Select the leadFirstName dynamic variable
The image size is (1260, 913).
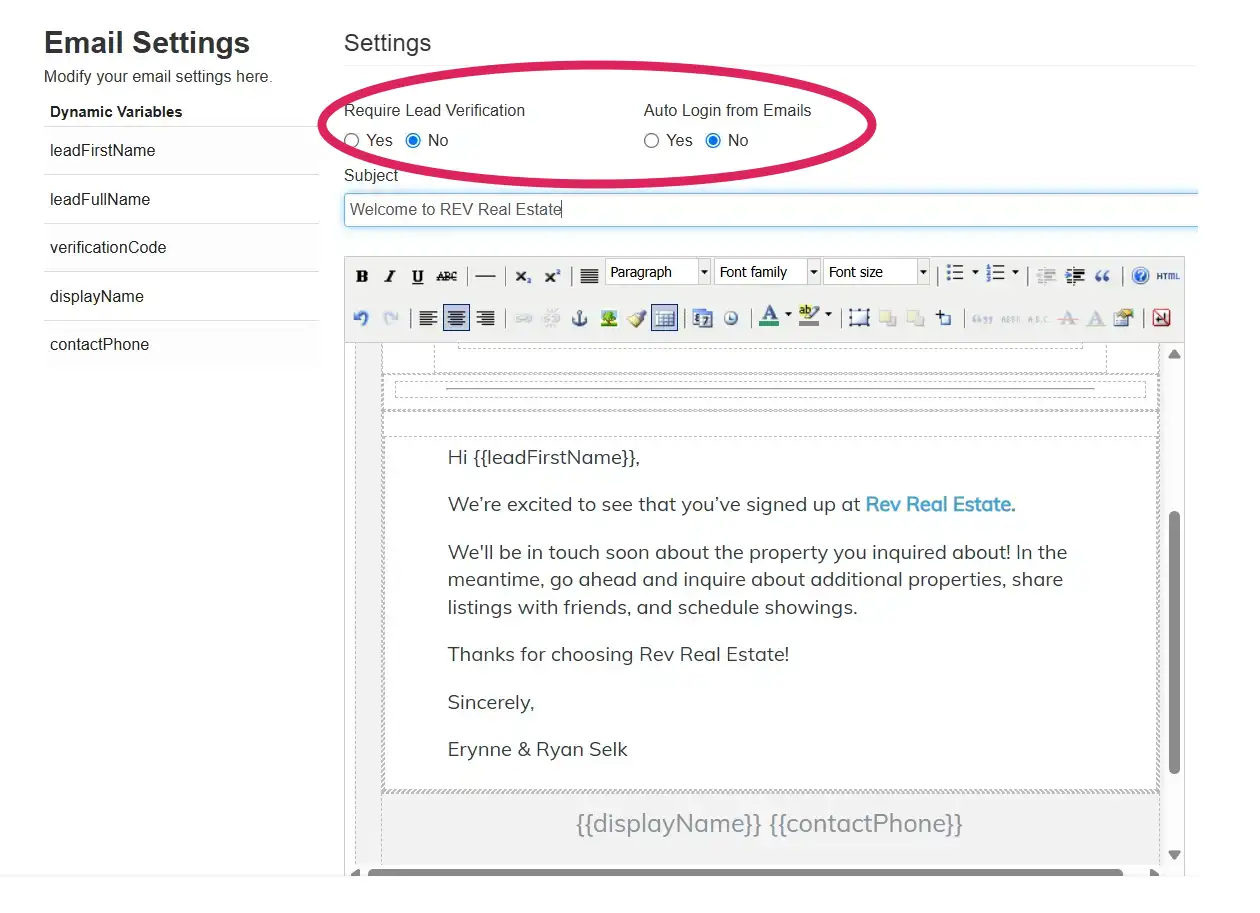click(181, 151)
